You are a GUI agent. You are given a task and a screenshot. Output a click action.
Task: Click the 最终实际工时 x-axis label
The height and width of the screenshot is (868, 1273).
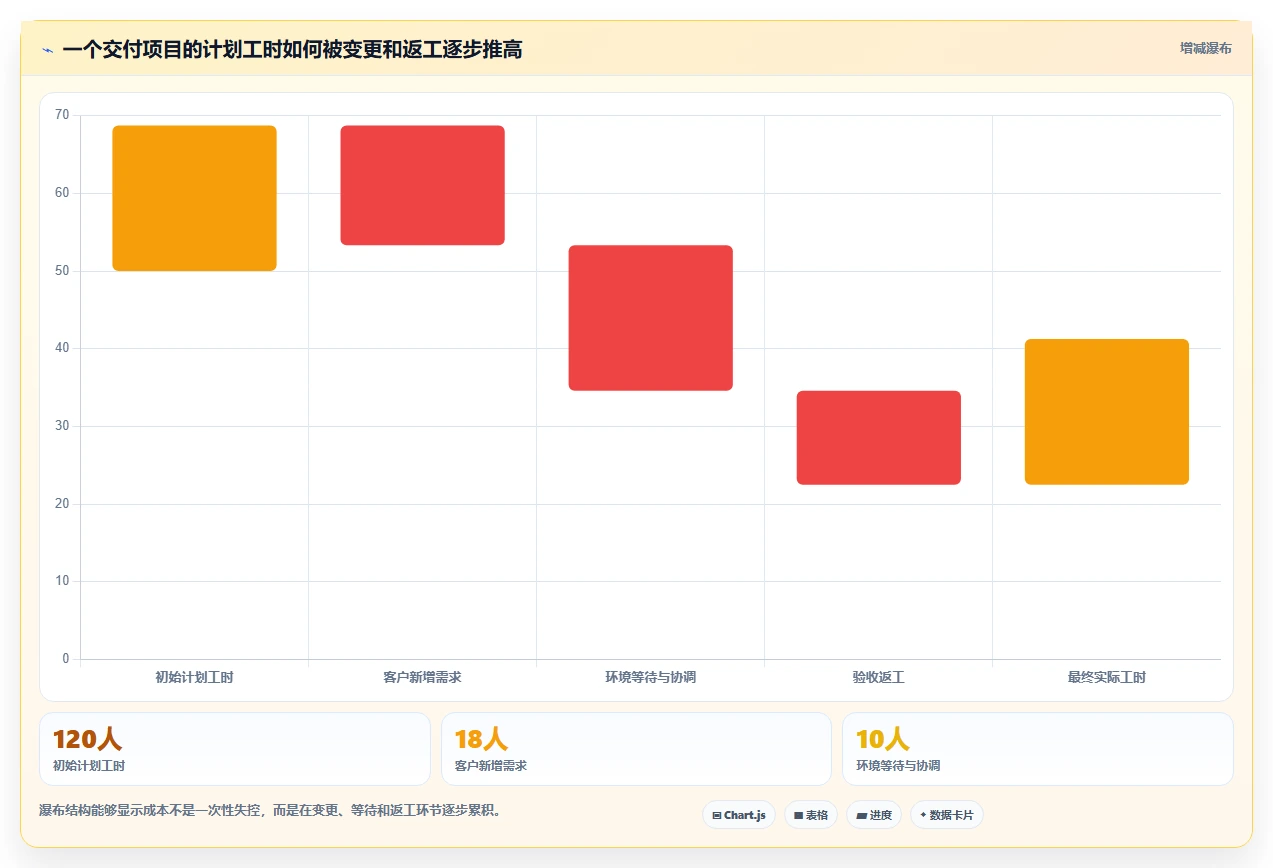(x=1106, y=677)
